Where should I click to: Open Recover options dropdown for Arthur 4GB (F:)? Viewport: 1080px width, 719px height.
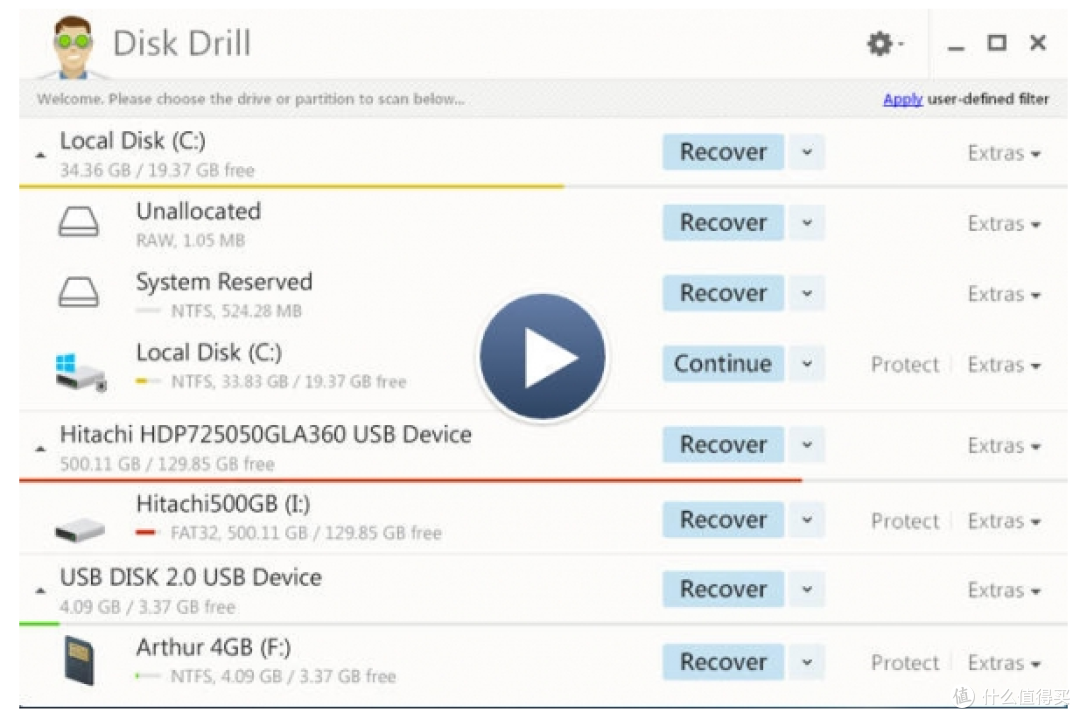click(x=807, y=663)
